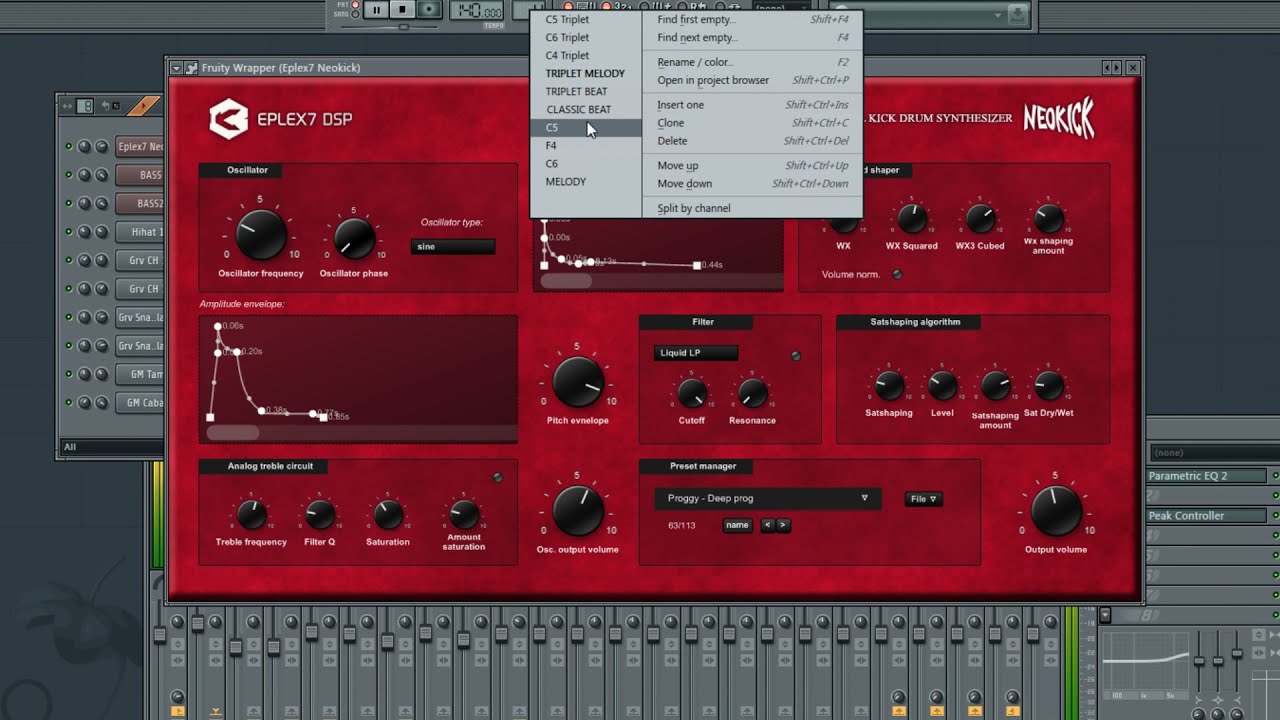Open the Parametric EQ 2 effect slot
1280x720 pixels.
point(1207,476)
